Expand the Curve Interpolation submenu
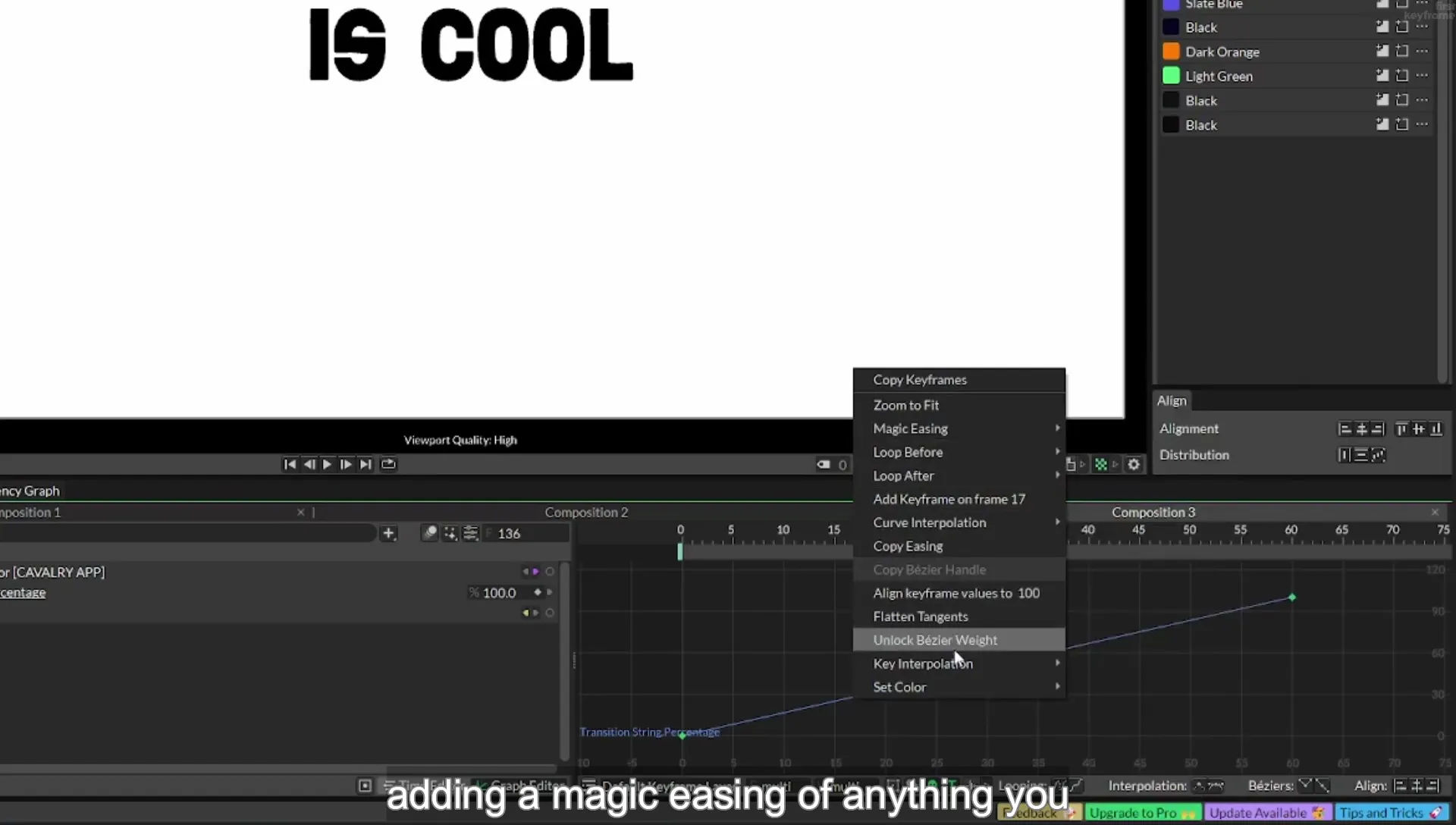 [959, 522]
